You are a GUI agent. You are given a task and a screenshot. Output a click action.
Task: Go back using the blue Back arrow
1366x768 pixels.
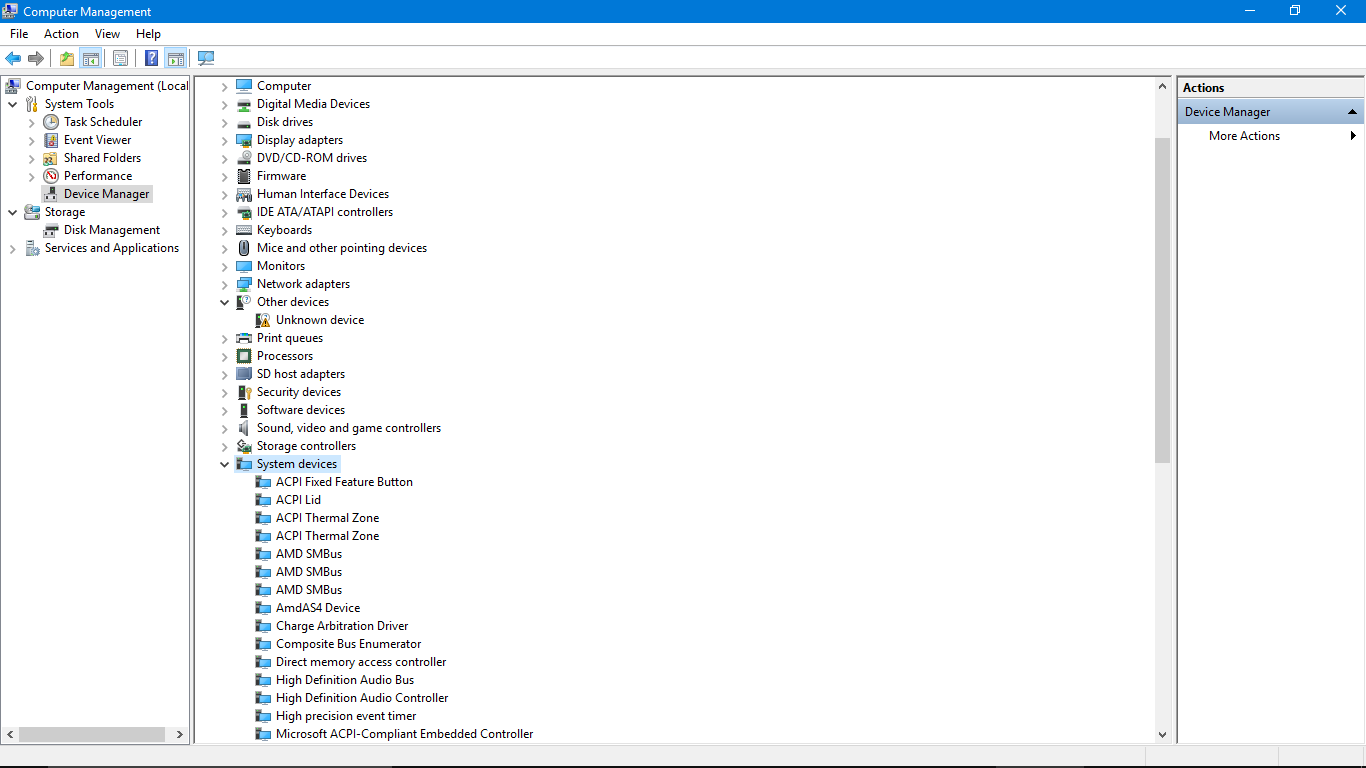(13, 58)
